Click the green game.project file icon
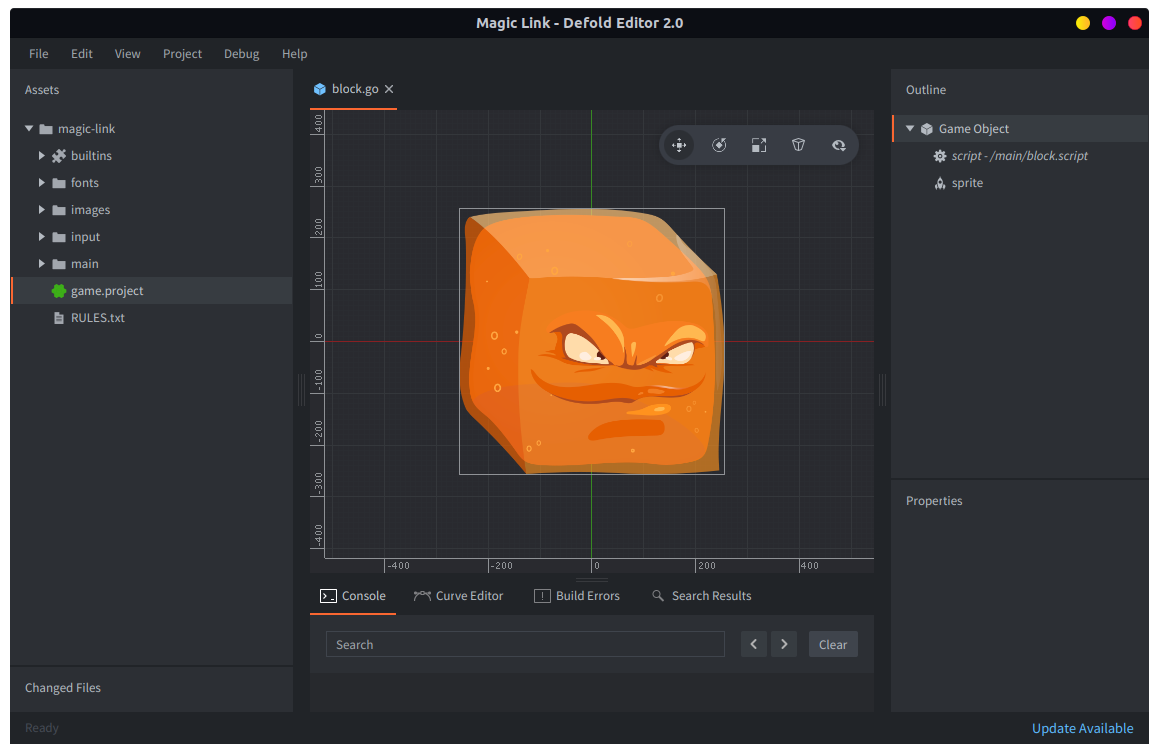This screenshot has width=1159, height=754. pyautogui.click(x=59, y=291)
